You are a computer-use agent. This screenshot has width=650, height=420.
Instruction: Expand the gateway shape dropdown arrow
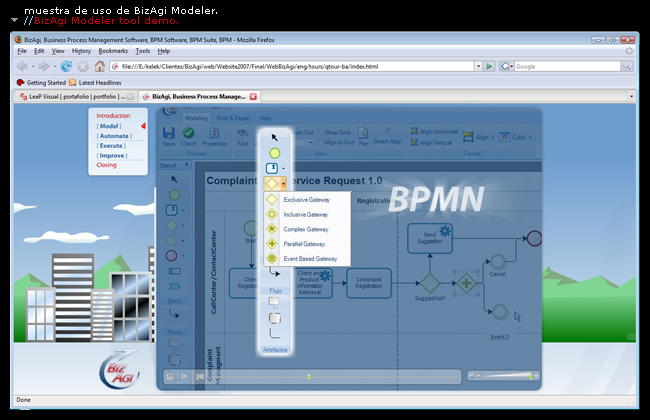[285, 184]
